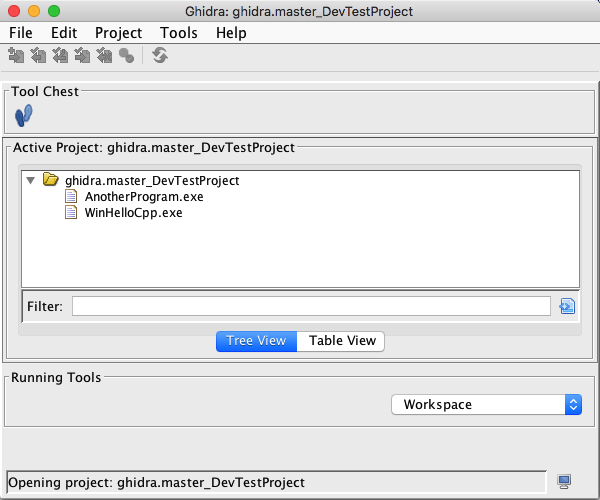
Task: Launch CodeBrowser footprint icon in Tool Chest
Action: click(24, 116)
